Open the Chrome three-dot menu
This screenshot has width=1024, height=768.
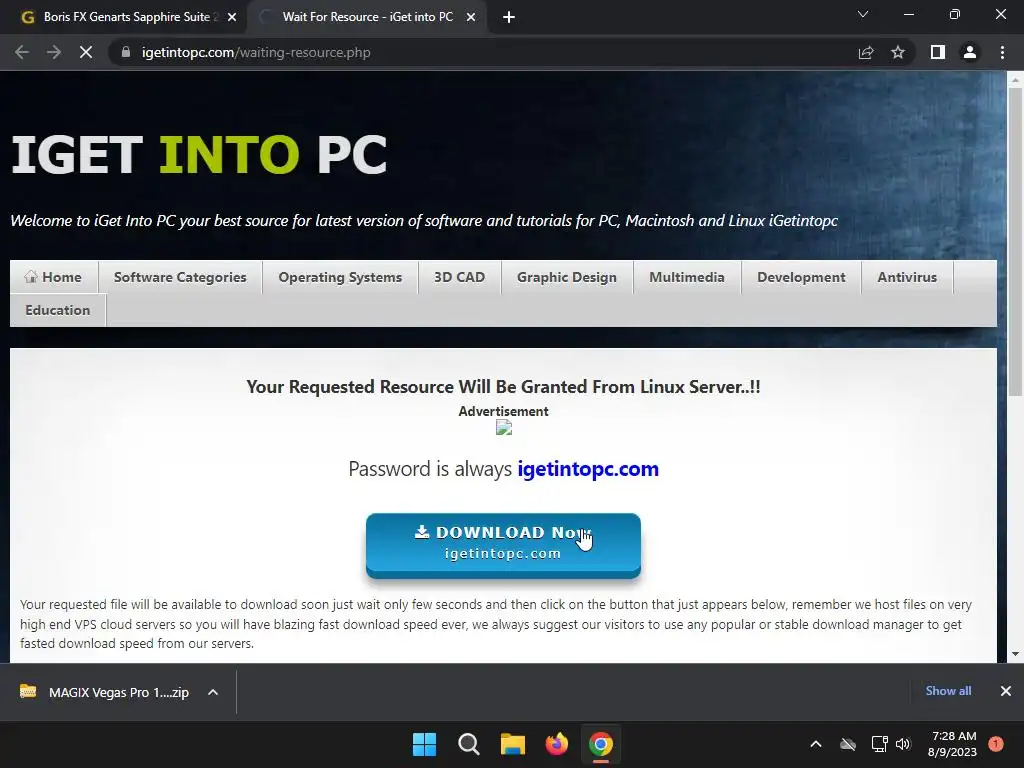pos(1002,52)
